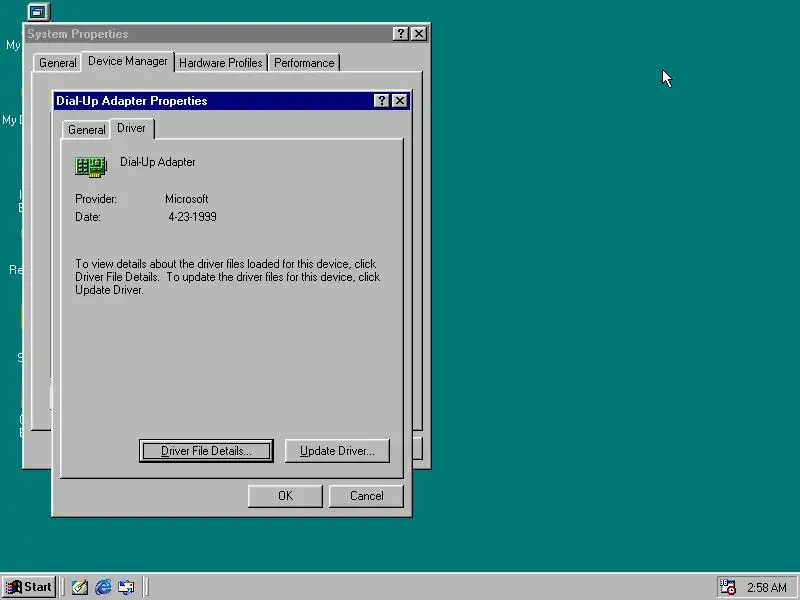Click the Dial-Up Adapter network card icon

coord(91,167)
